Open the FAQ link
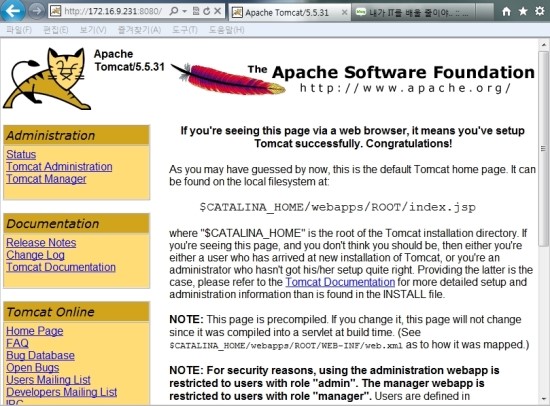550x406 pixels. [18, 343]
